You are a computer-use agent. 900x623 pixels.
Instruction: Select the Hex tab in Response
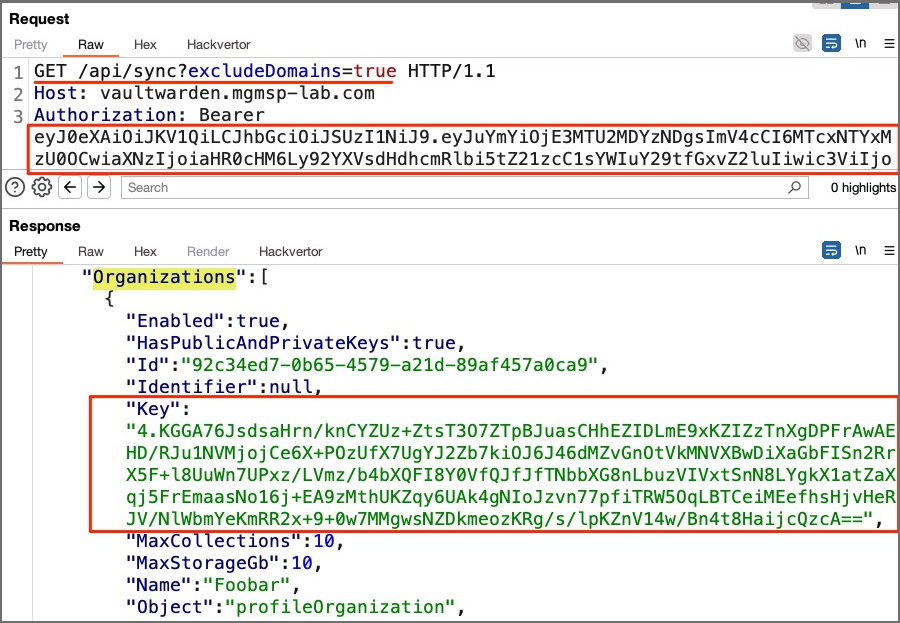(145, 252)
